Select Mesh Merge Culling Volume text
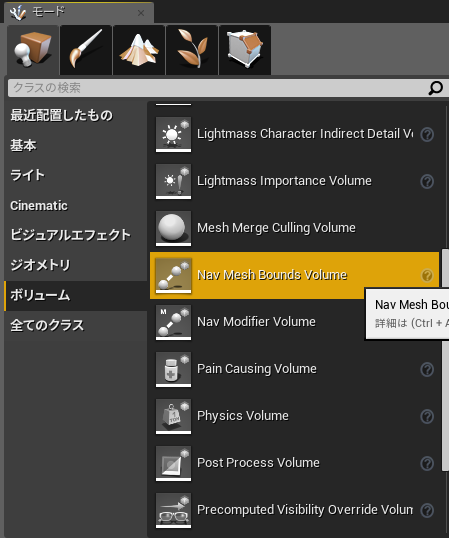The width and height of the screenshot is (449, 538). point(276,228)
